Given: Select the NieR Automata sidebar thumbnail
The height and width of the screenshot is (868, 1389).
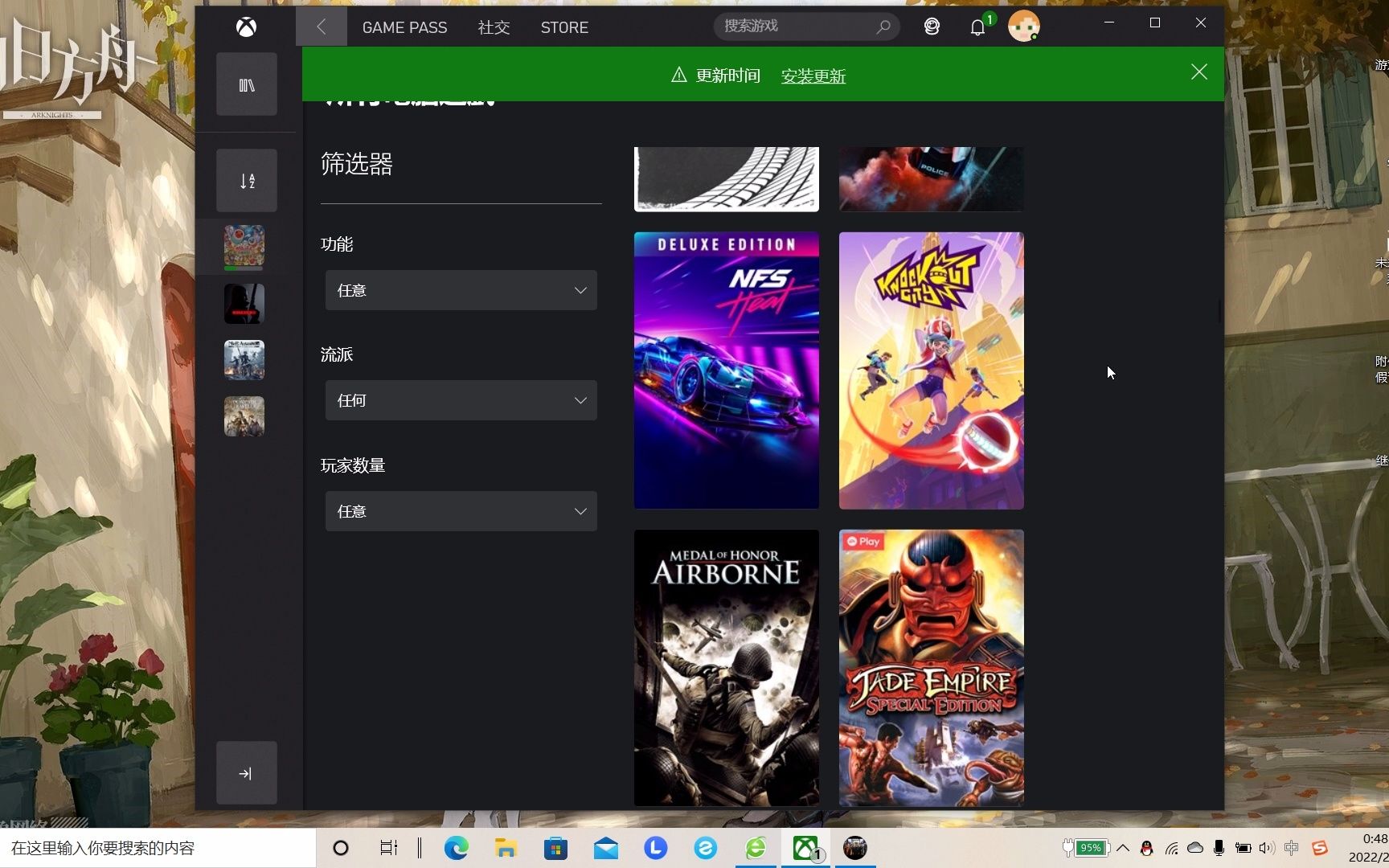Looking at the screenshot, I should (244, 360).
